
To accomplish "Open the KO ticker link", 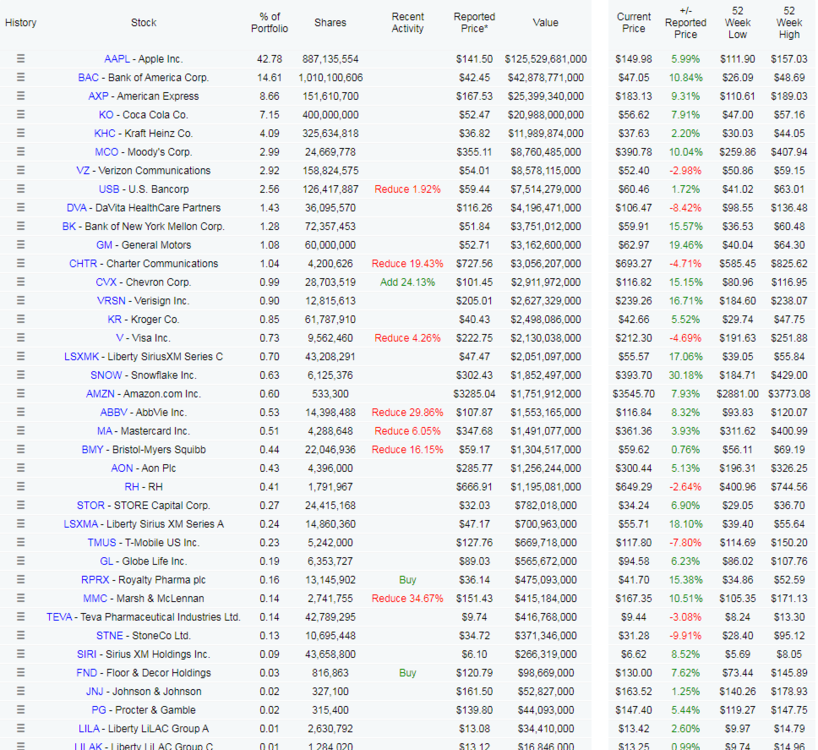I will pyautogui.click(x=106, y=115).
